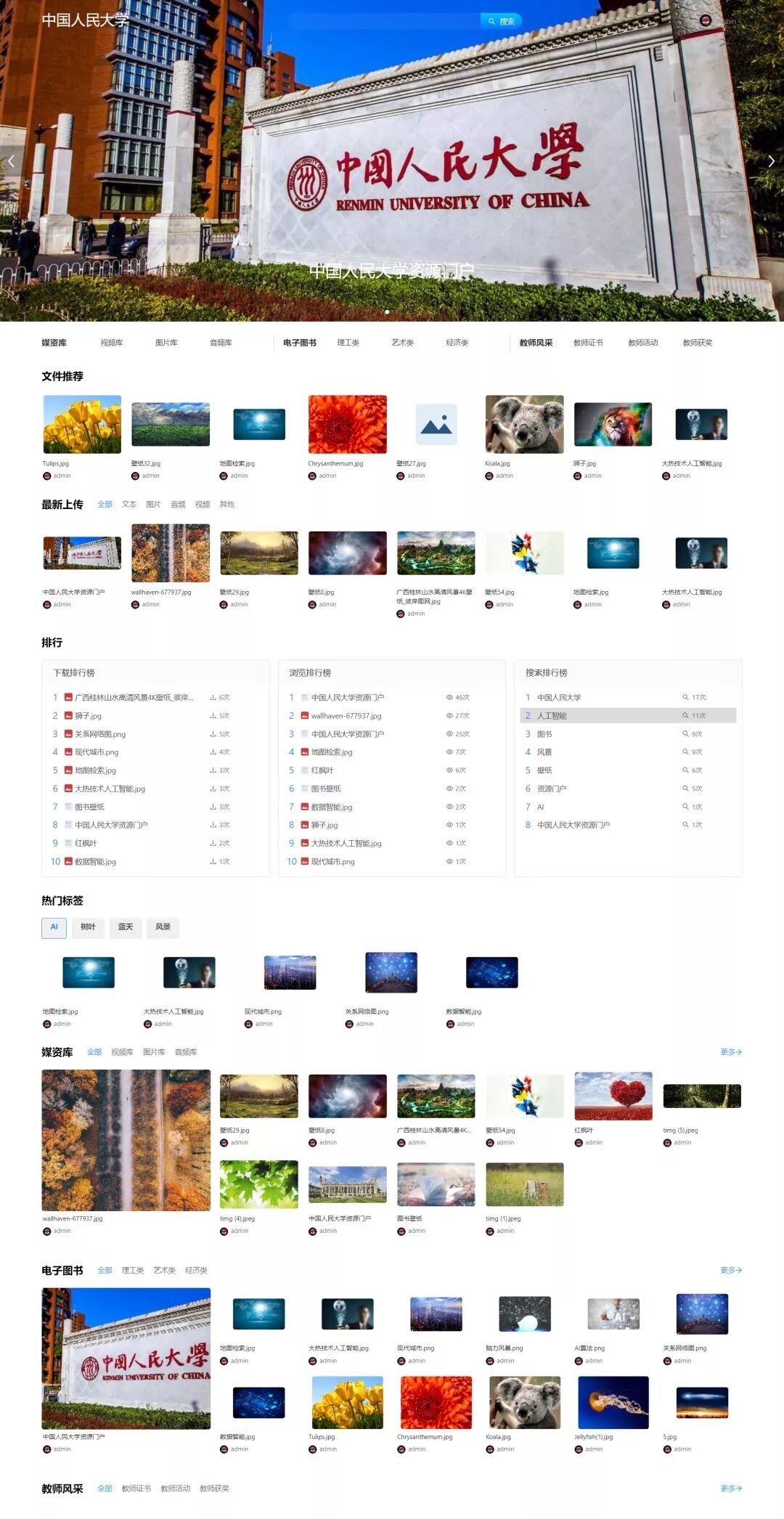
Task: Open the 电子图书 navigation category
Action: (300, 343)
